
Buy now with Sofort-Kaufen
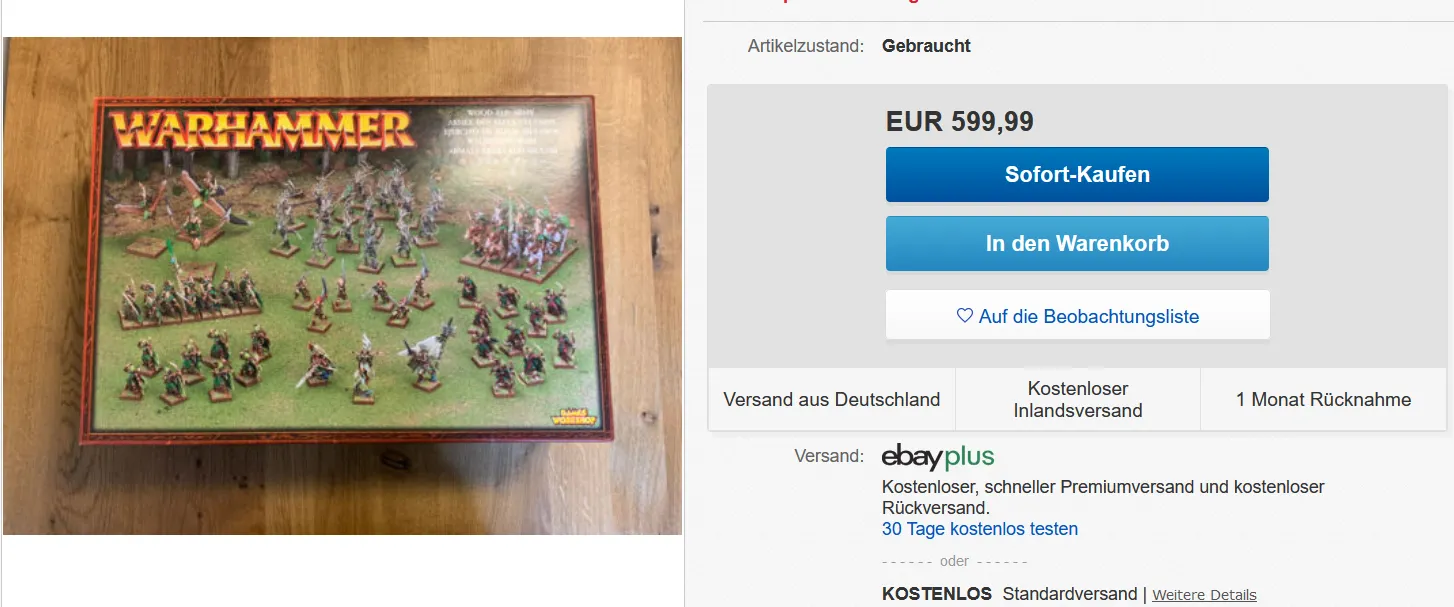1077,174
